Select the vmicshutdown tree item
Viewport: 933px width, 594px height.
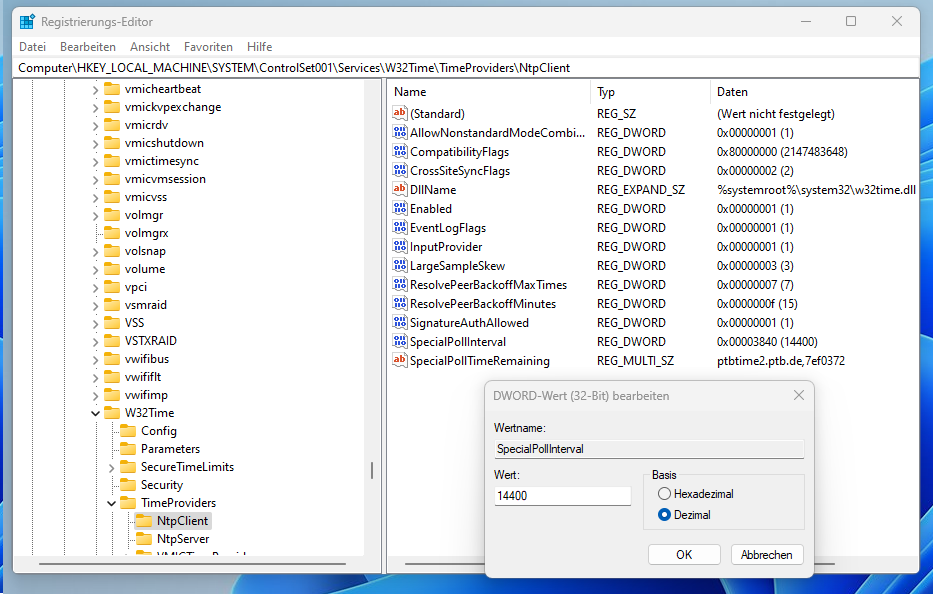click(x=164, y=143)
